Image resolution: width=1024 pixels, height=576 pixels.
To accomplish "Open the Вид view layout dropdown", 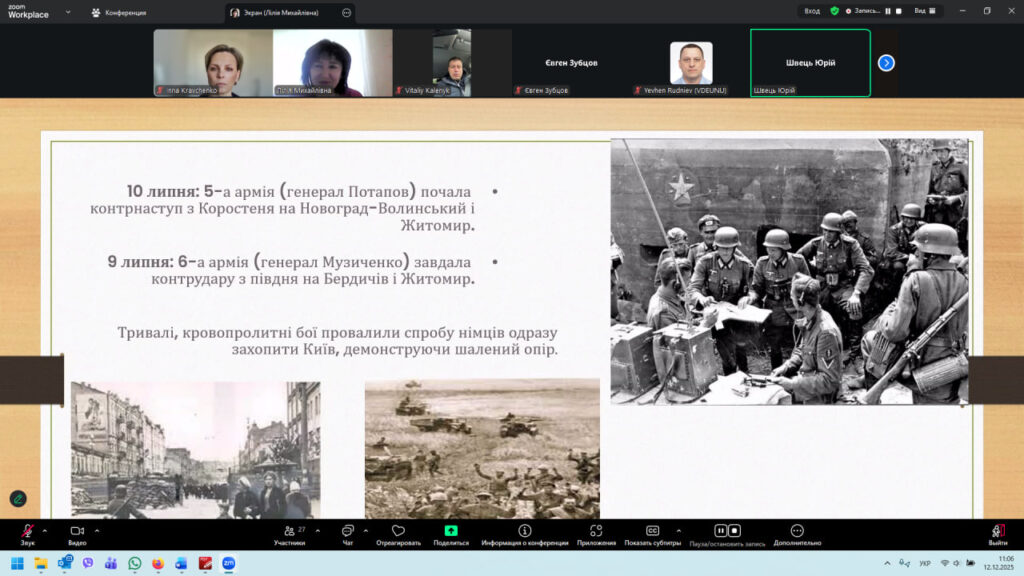I will 926,11.
